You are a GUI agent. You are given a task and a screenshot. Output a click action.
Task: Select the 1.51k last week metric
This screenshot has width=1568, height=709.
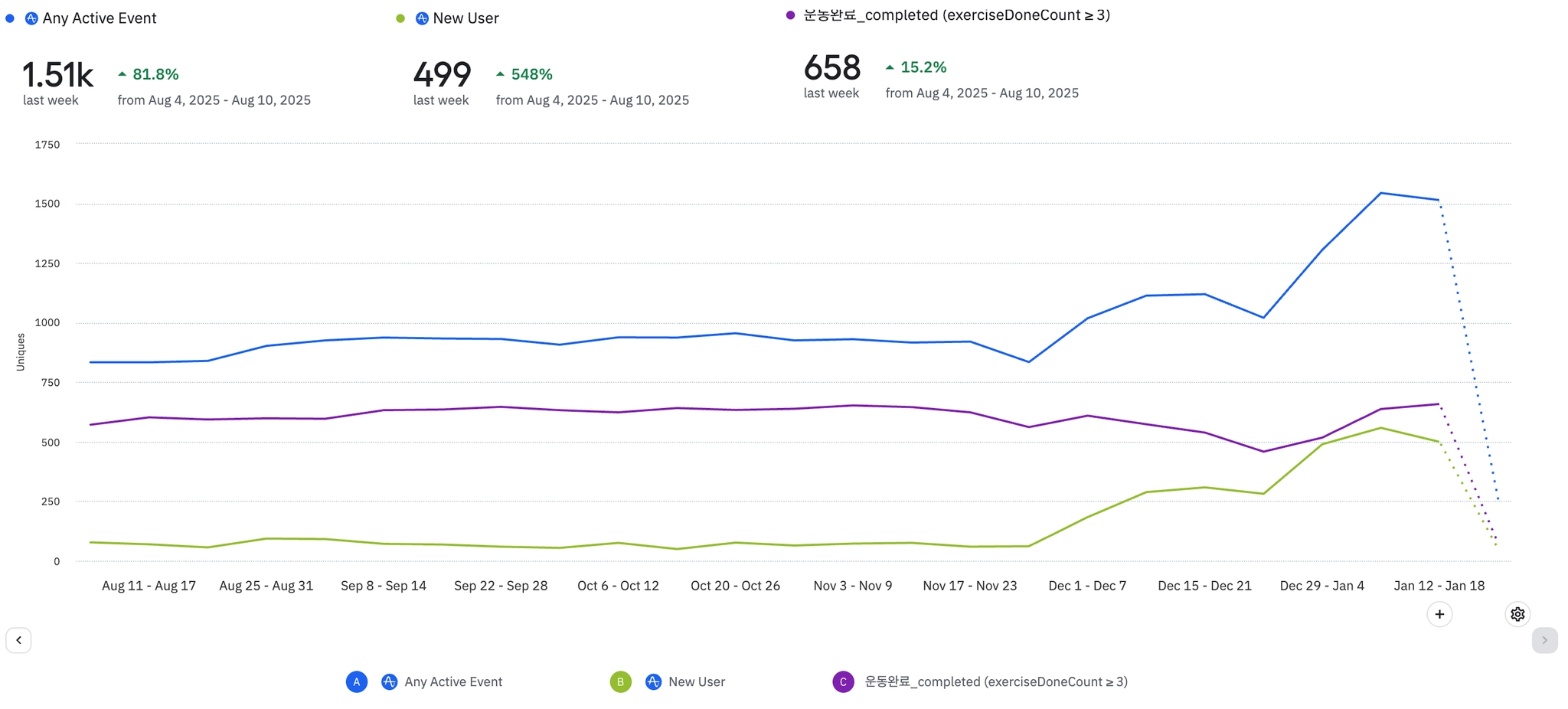(57, 75)
